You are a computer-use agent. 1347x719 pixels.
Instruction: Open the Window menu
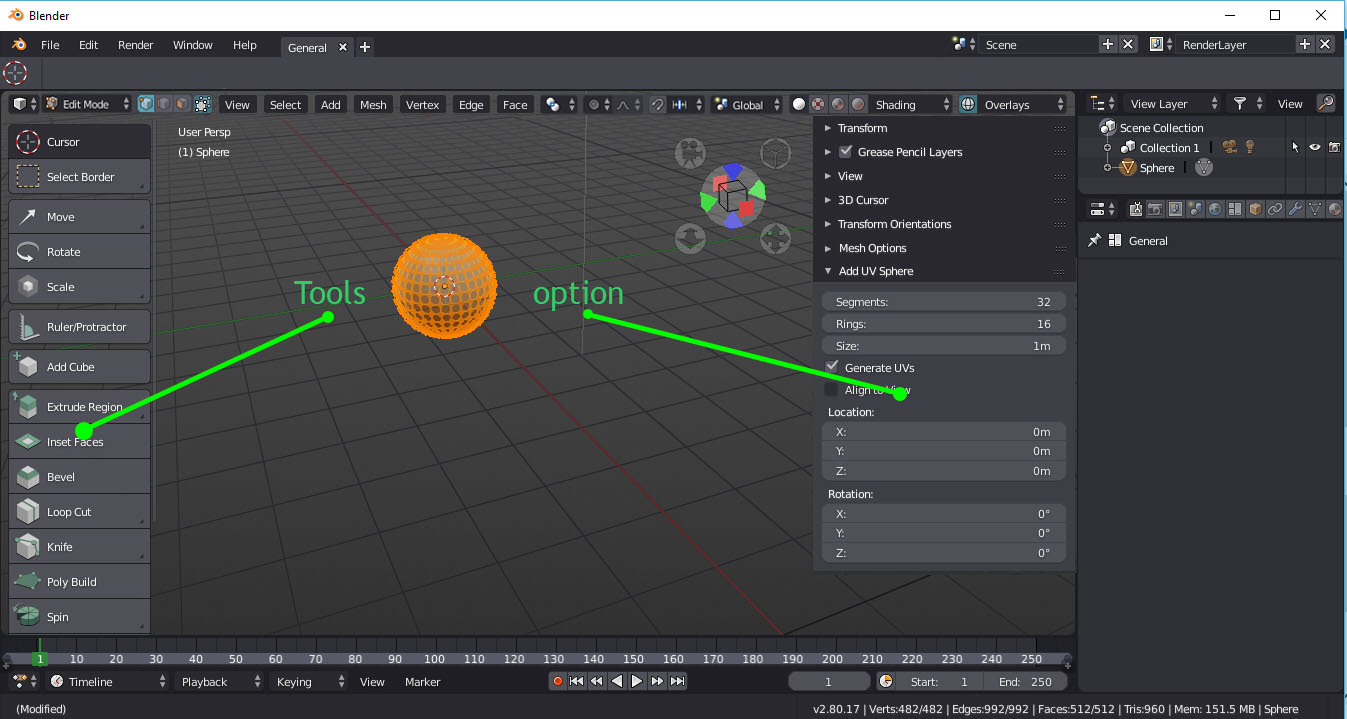point(192,45)
